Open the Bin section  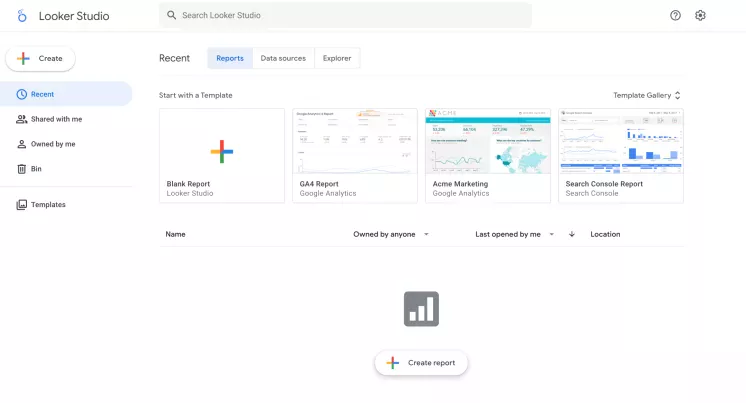(x=66, y=169)
